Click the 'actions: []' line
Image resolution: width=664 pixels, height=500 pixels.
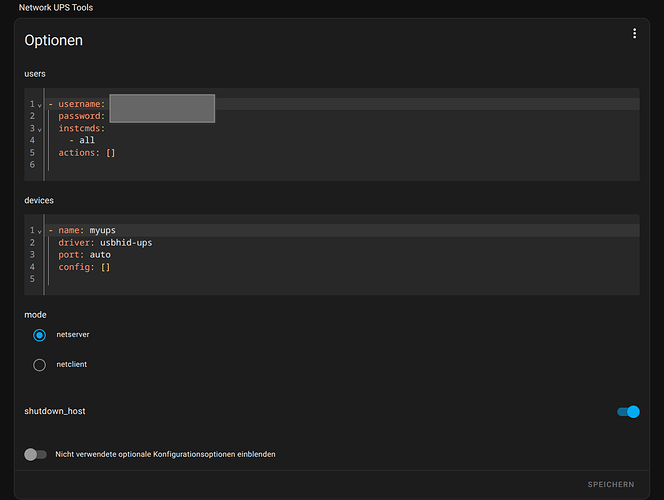pyautogui.click(x=87, y=152)
